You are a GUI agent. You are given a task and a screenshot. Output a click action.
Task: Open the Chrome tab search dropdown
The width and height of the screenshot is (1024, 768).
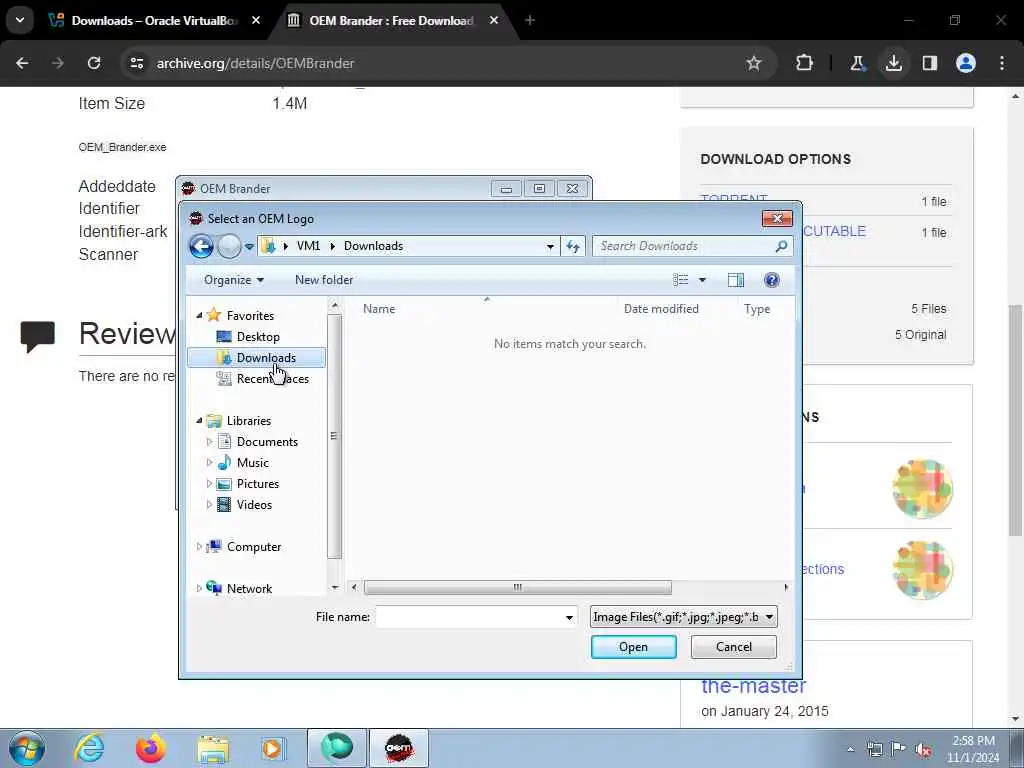[x=20, y=20]
